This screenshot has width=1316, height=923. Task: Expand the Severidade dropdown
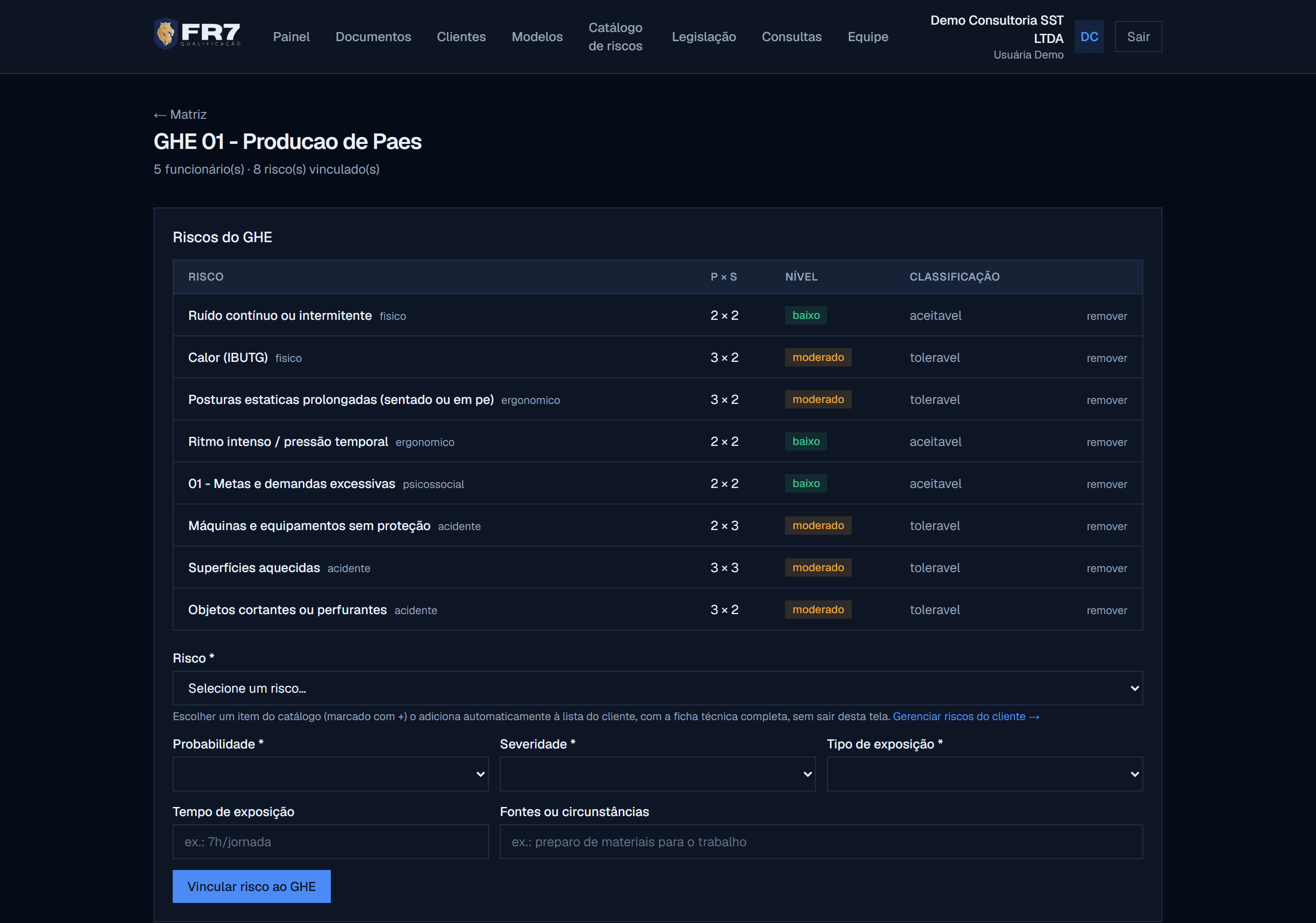(658, 774)
